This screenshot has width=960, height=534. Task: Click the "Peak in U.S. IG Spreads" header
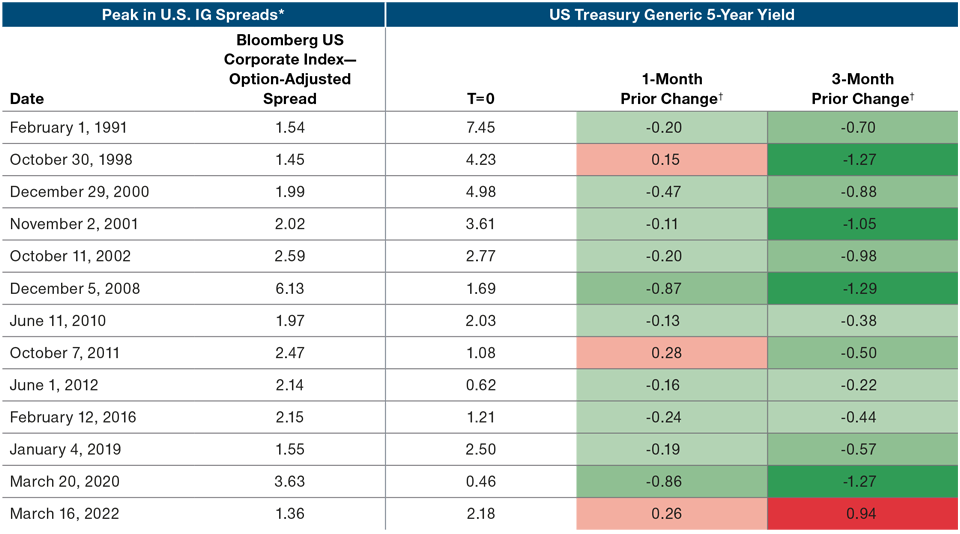(x=192, y=14)
